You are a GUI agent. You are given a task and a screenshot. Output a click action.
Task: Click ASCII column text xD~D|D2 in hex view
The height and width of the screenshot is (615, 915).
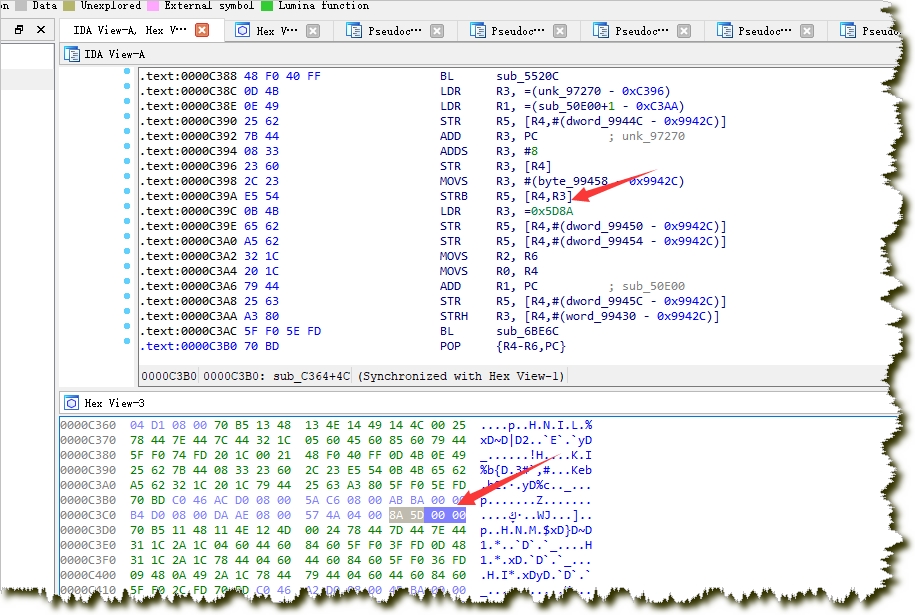click(x=505, y=441)
